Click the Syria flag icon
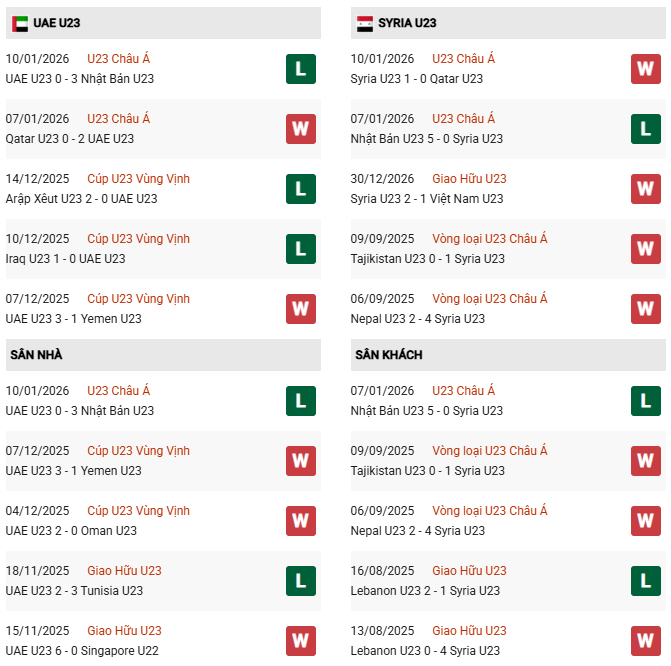Image resolution: width=671 pixels, height=666 pixels. tap(365, 22)
